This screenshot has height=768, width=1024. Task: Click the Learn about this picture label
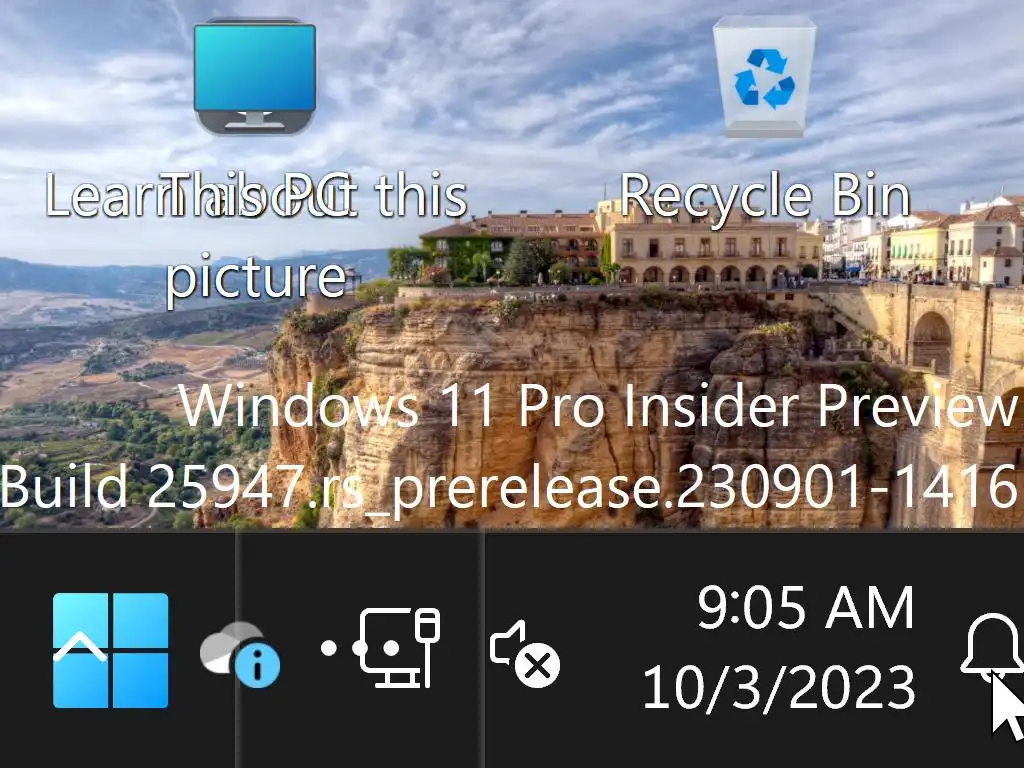pyautogui.click(x=256, y=236)
